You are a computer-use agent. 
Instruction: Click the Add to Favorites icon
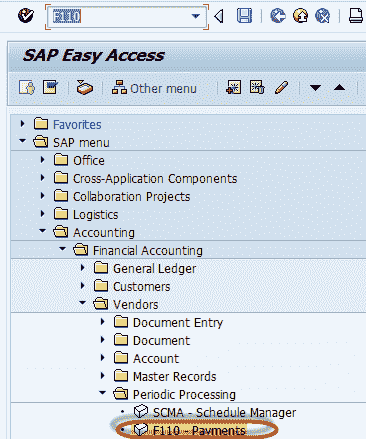coord(233,88)
